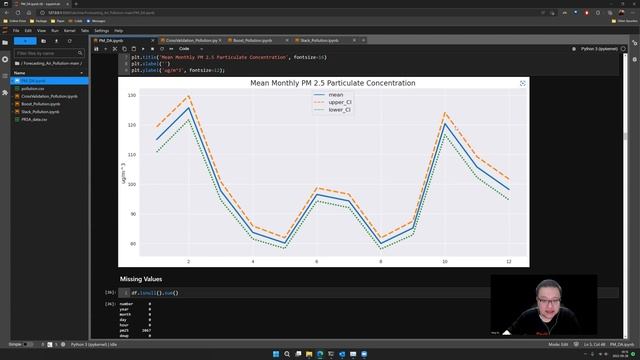Click the Upload Files arrow icon
This screenshot has height=360, width=640.
56,41
